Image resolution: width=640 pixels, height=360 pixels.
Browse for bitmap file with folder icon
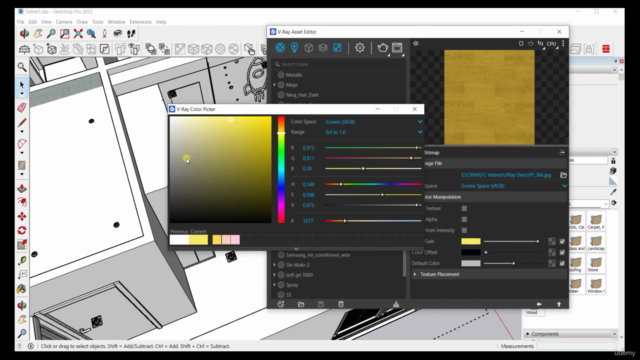tap(563, 175)
